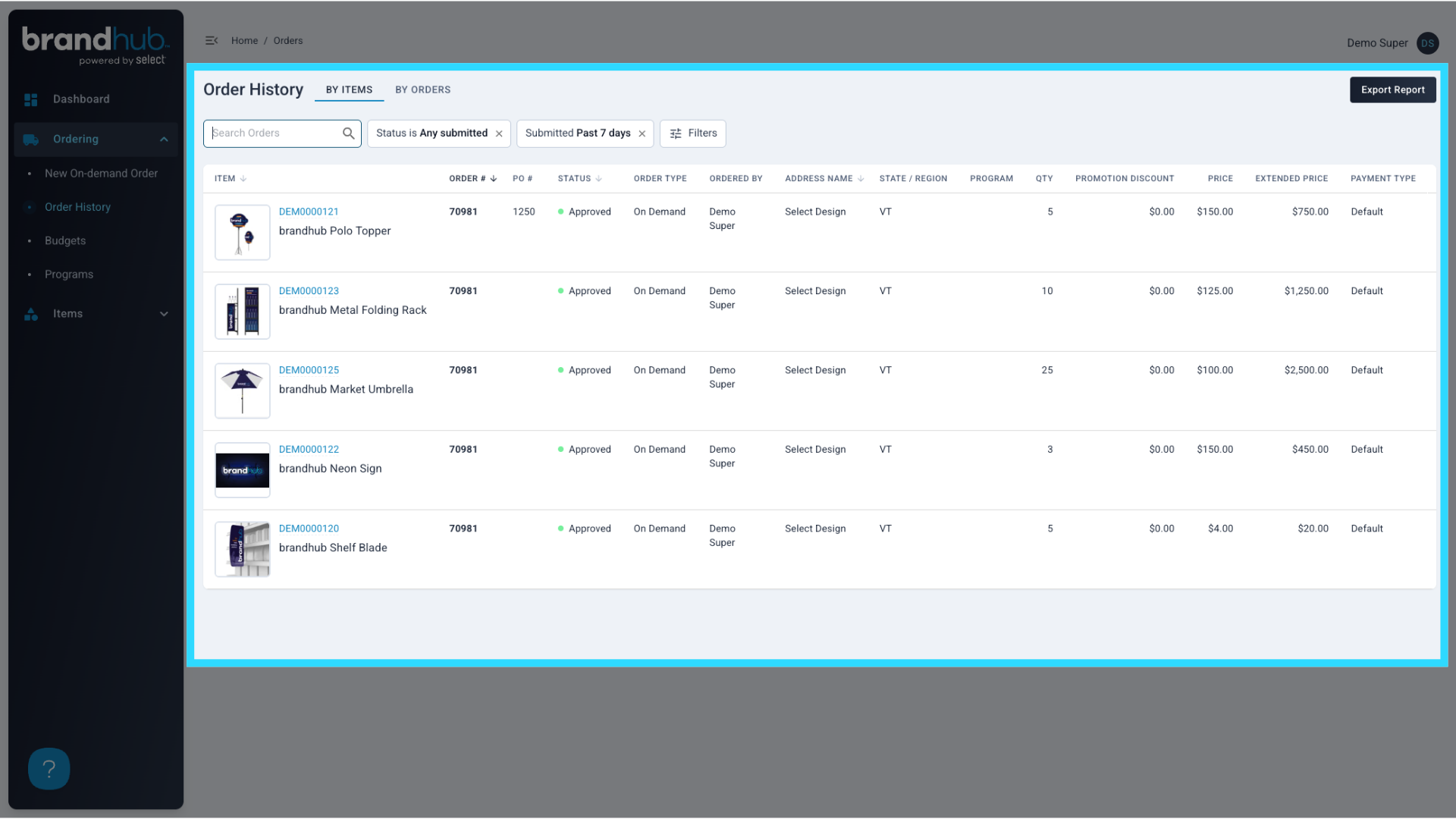
Task: Click the search magnifier in Search Orders
Action: click(348, 133)
